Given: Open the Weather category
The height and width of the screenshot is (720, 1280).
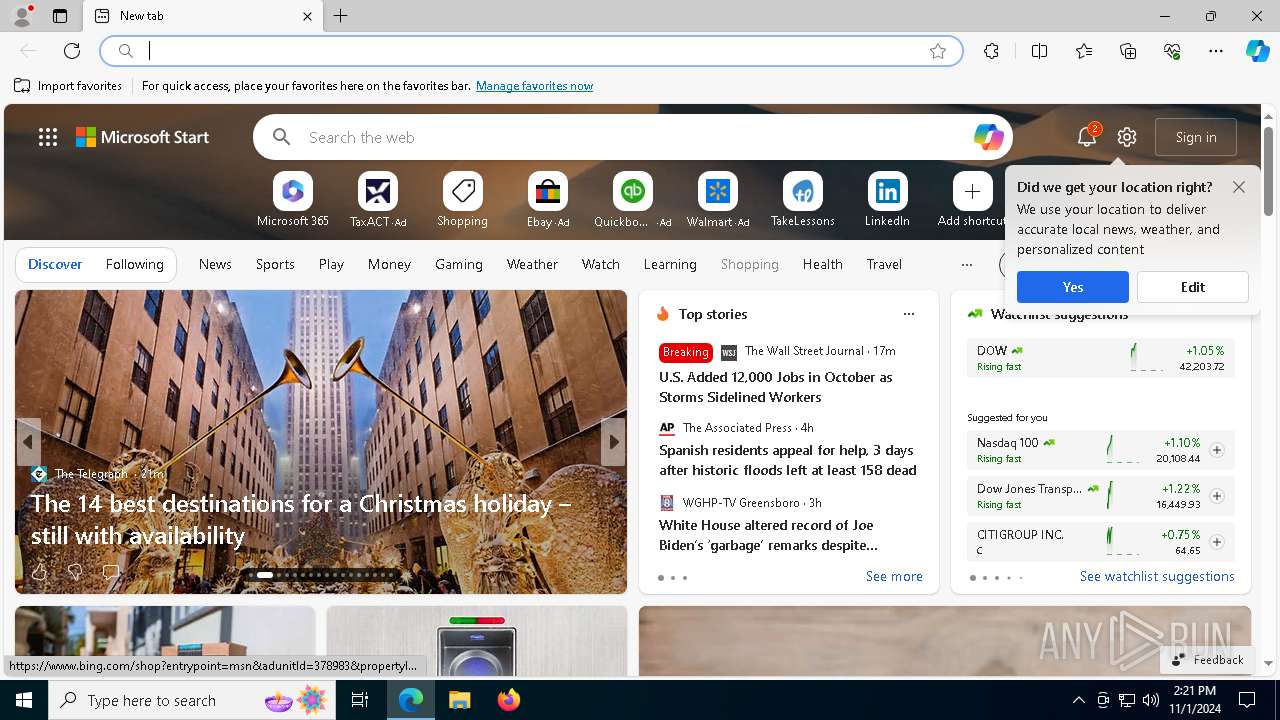Looking at the screenshot, I should (532, 265).
